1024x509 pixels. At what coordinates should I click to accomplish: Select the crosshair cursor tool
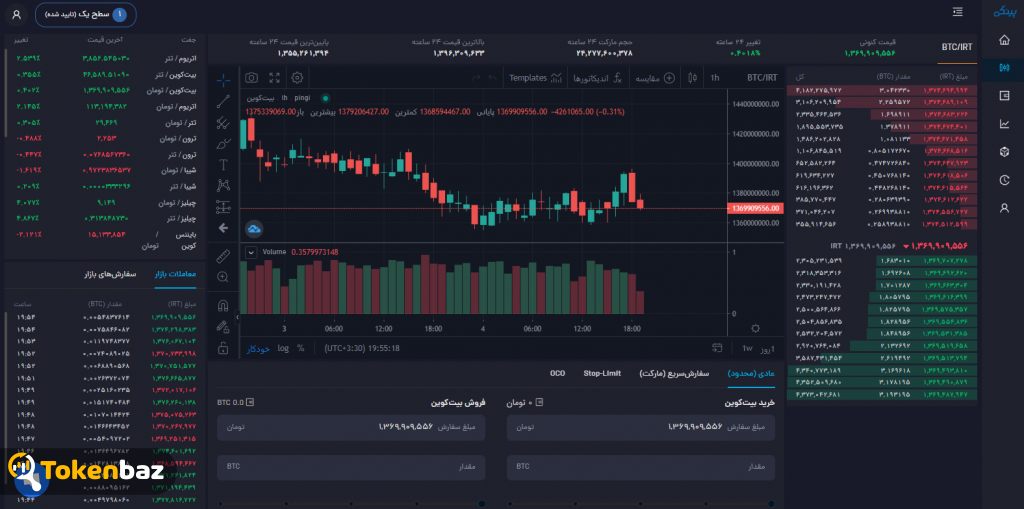click(x=223, y=80)
